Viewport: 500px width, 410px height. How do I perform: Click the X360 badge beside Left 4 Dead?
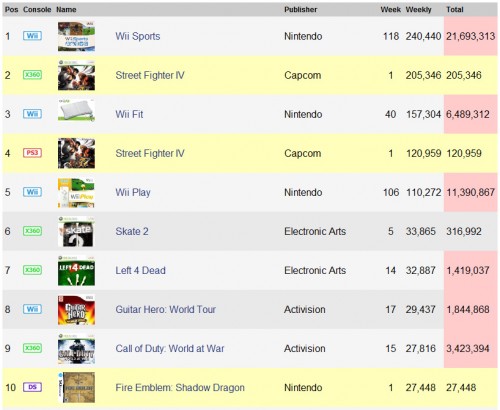click(x=32, y=270)
